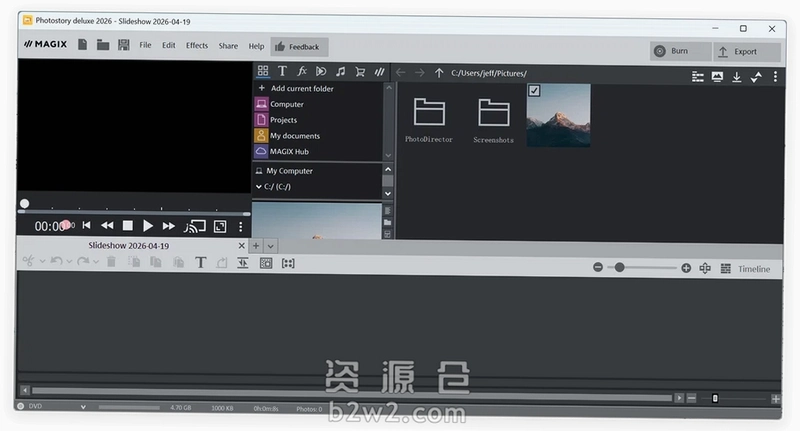This screenshot has width=800, height=431.
Task: Open the DVD disc type dropdown
Action: pos(83,407)
